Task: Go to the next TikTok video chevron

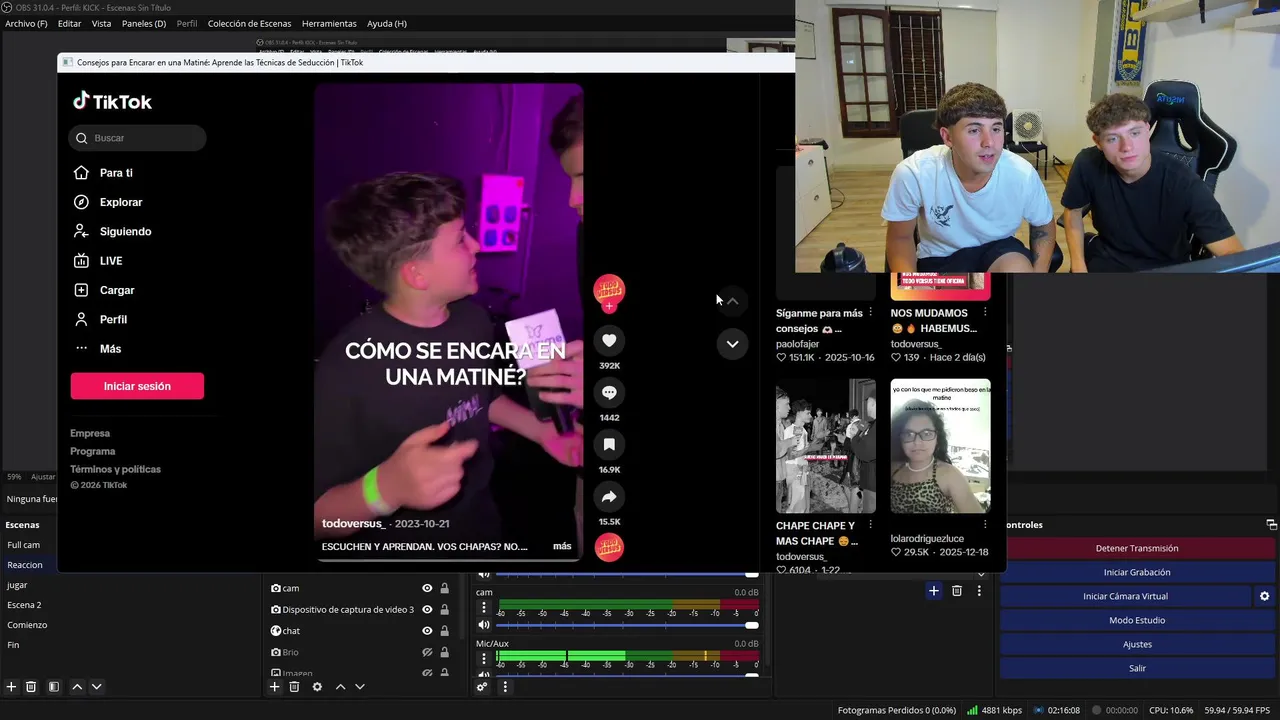Action: pos(732,344)
